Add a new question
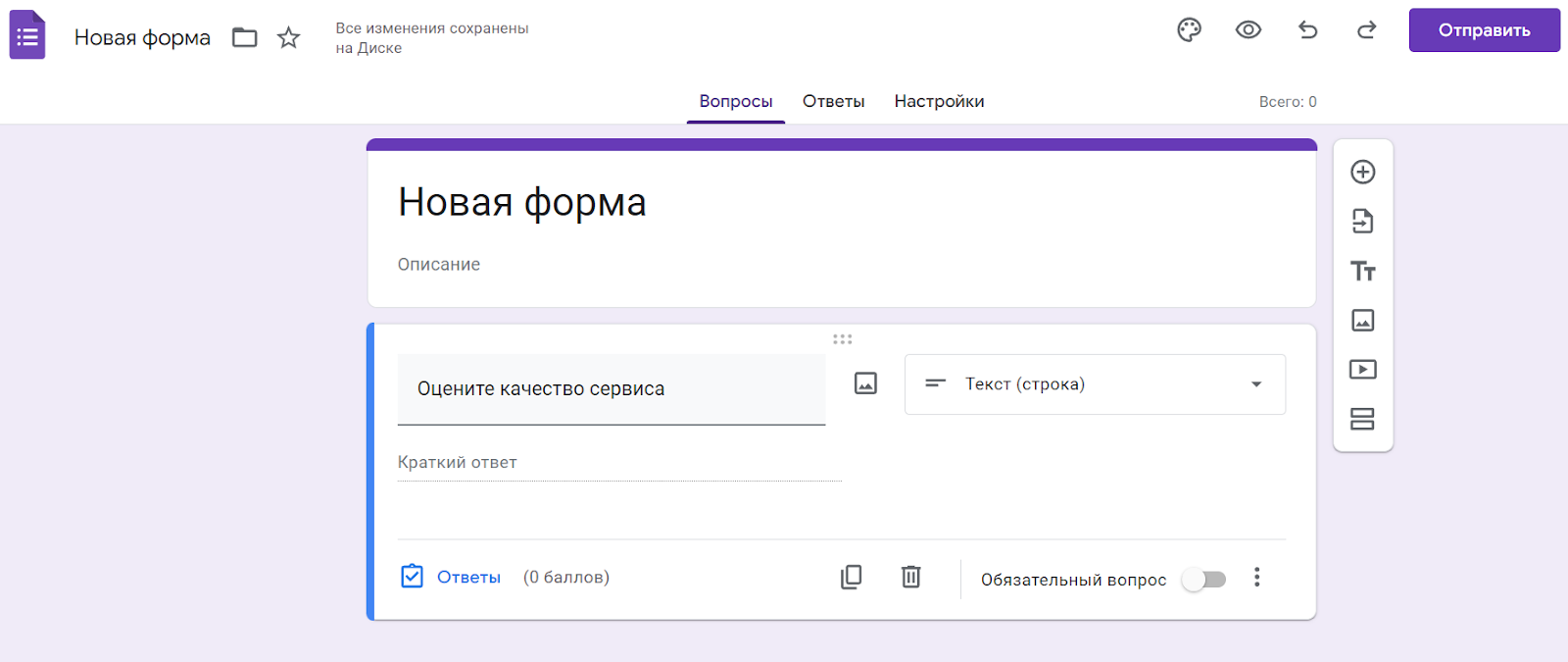This screenshot has height=662, width=1568. (x=1363, y=173)
